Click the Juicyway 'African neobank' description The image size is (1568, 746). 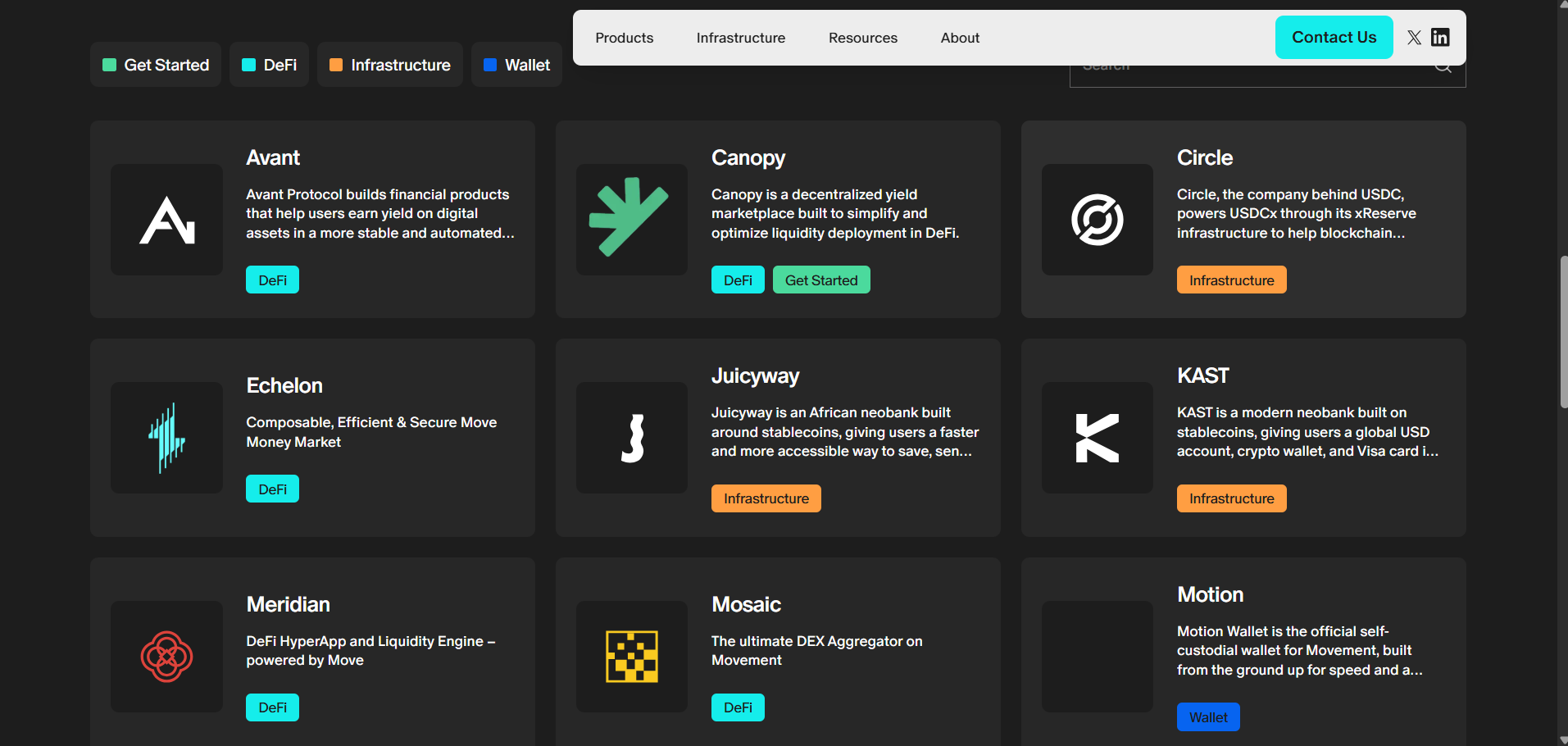[845, 432]
